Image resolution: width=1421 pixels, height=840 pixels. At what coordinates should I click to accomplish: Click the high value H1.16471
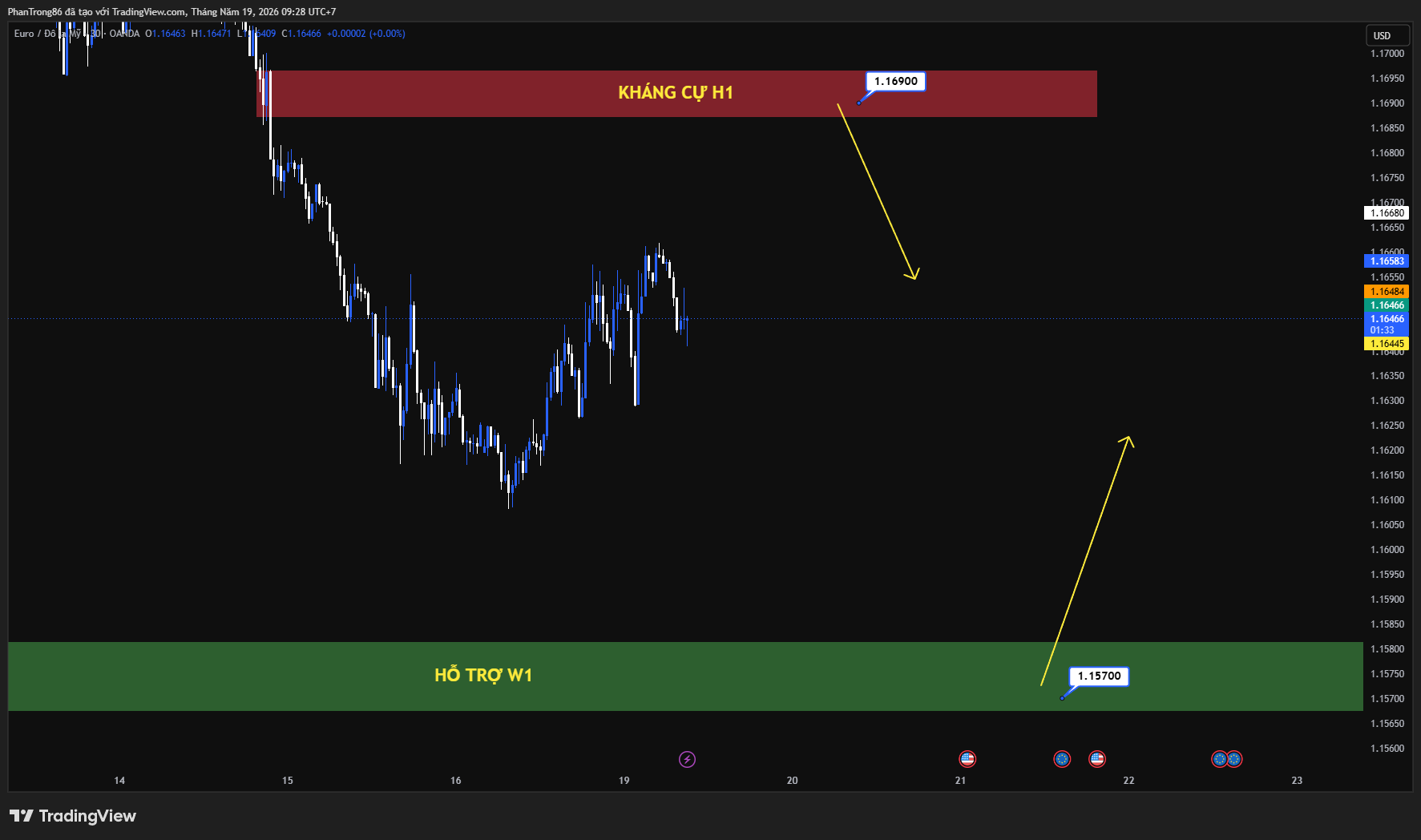tap(212, 34)
